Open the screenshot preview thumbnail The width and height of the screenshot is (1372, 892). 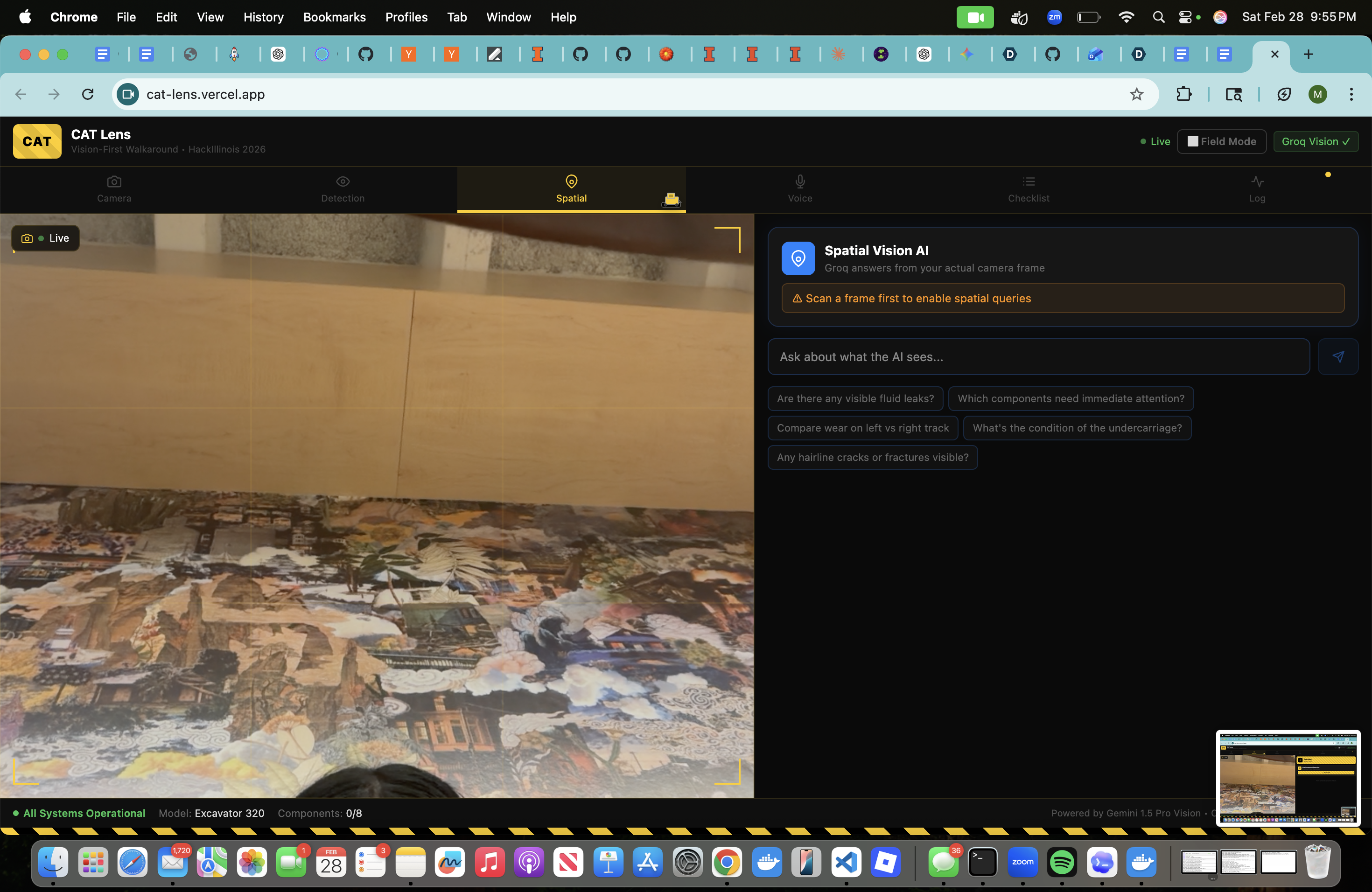pyautogui.click(x=1288, y=777)
